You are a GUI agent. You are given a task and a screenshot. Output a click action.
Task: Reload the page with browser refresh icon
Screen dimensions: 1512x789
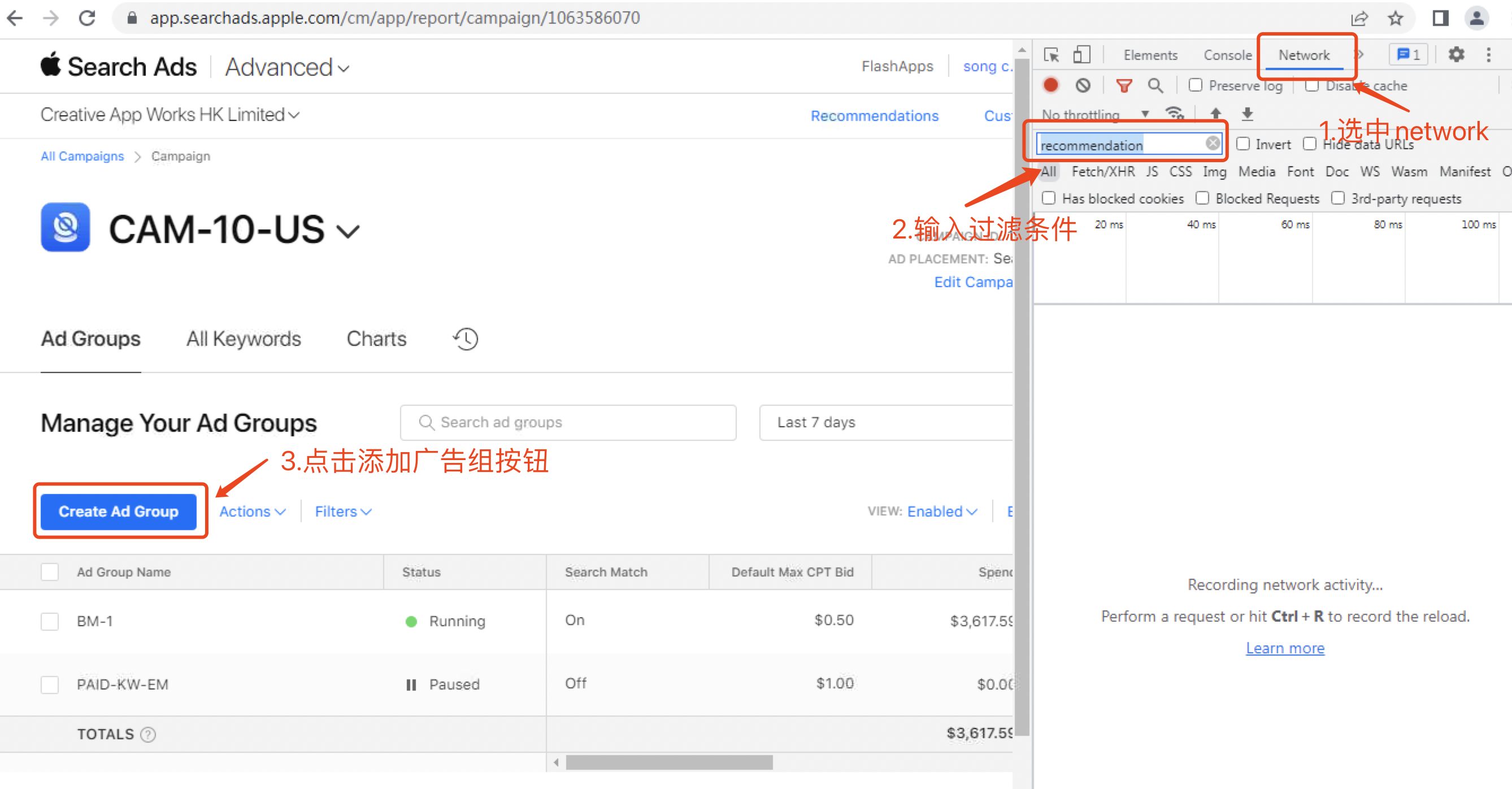coord(87,18)
